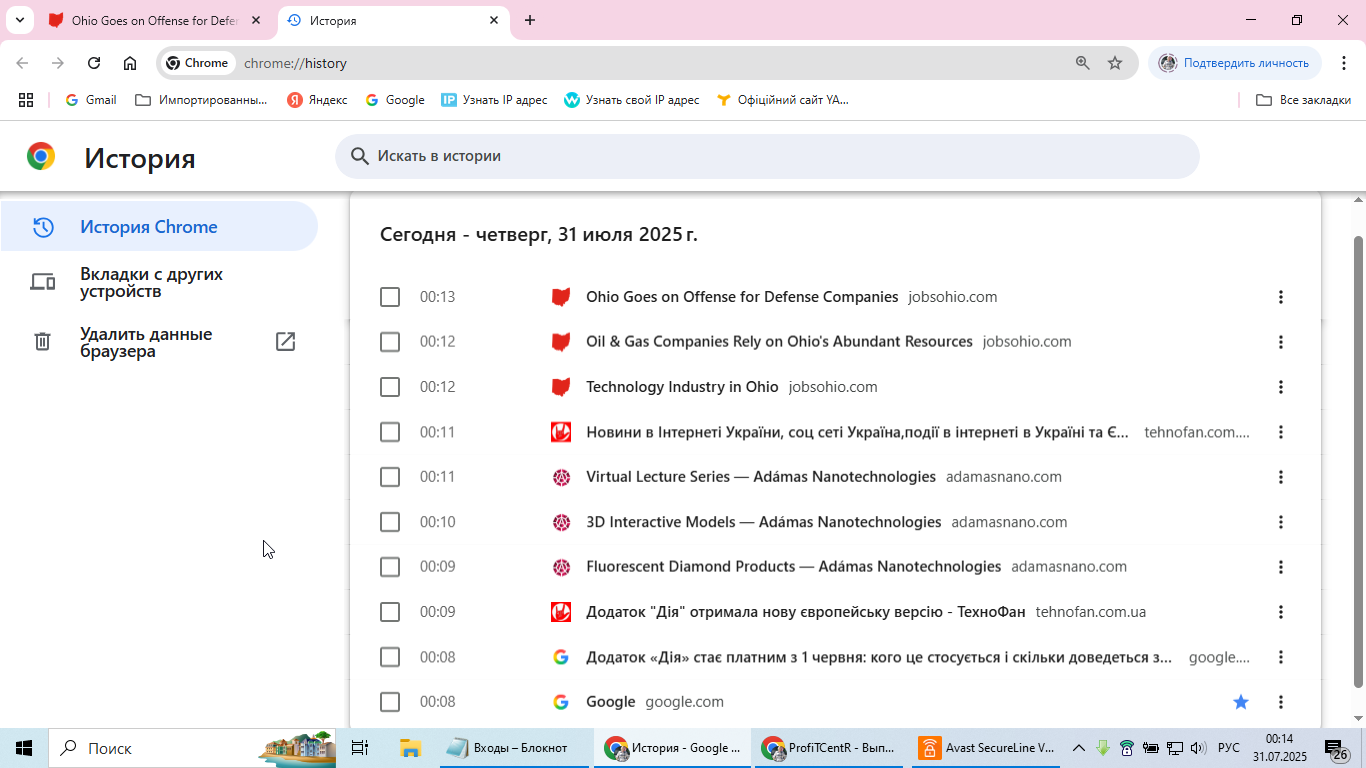Click the reload page icon
The width and height of the screenshot is (1366, 768).
pyautogui.click(x=94, y=63)
